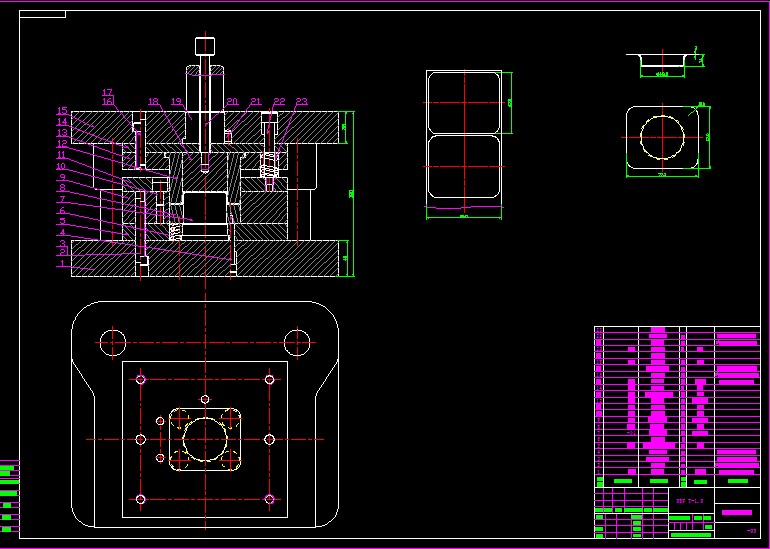The width and height of the screenshot is (770, 549).
Task: Select part callout number 6
Action: [62, 211]
